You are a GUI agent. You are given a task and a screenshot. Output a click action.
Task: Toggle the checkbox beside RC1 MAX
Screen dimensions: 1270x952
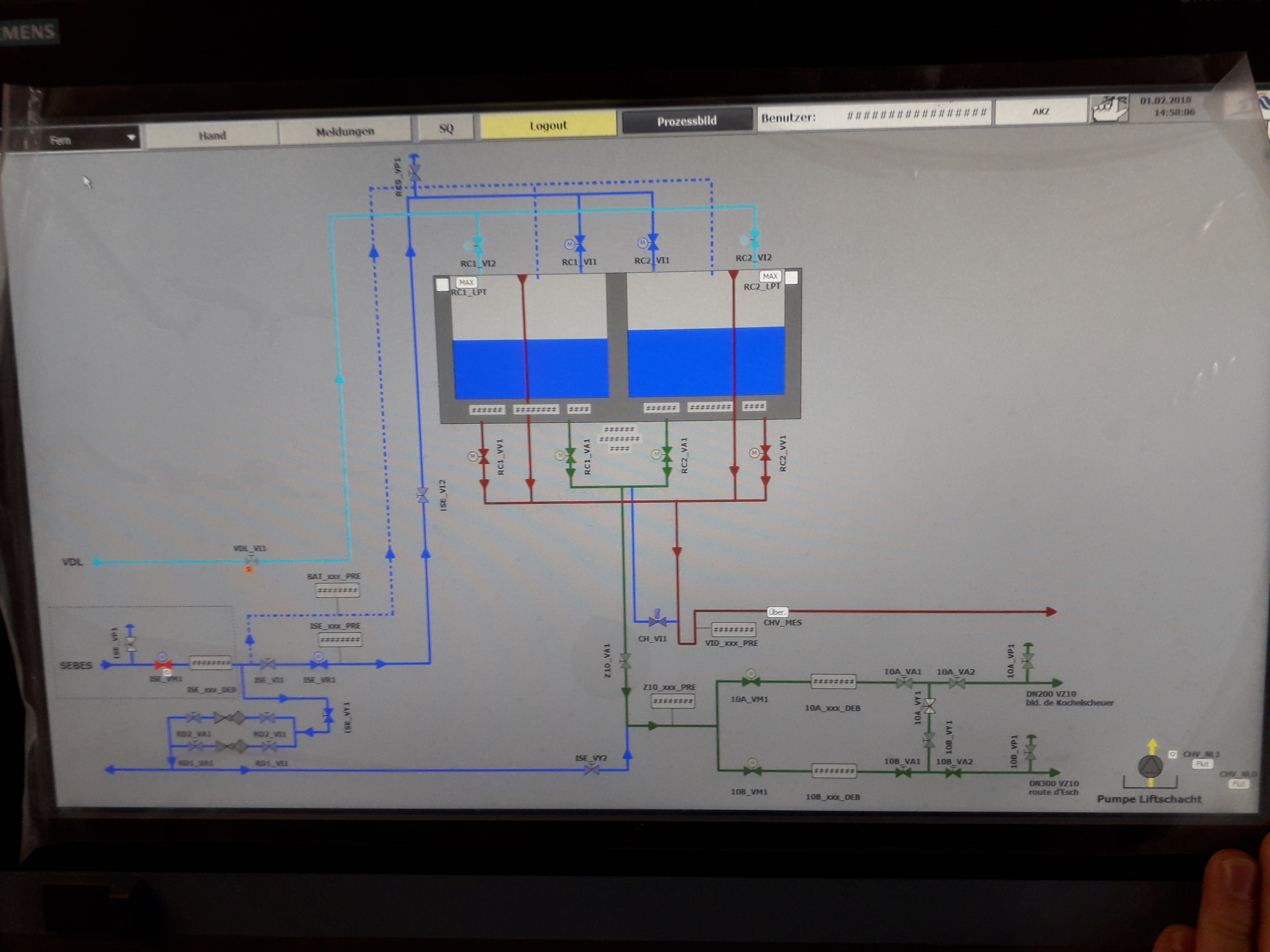tap(442, 284)
